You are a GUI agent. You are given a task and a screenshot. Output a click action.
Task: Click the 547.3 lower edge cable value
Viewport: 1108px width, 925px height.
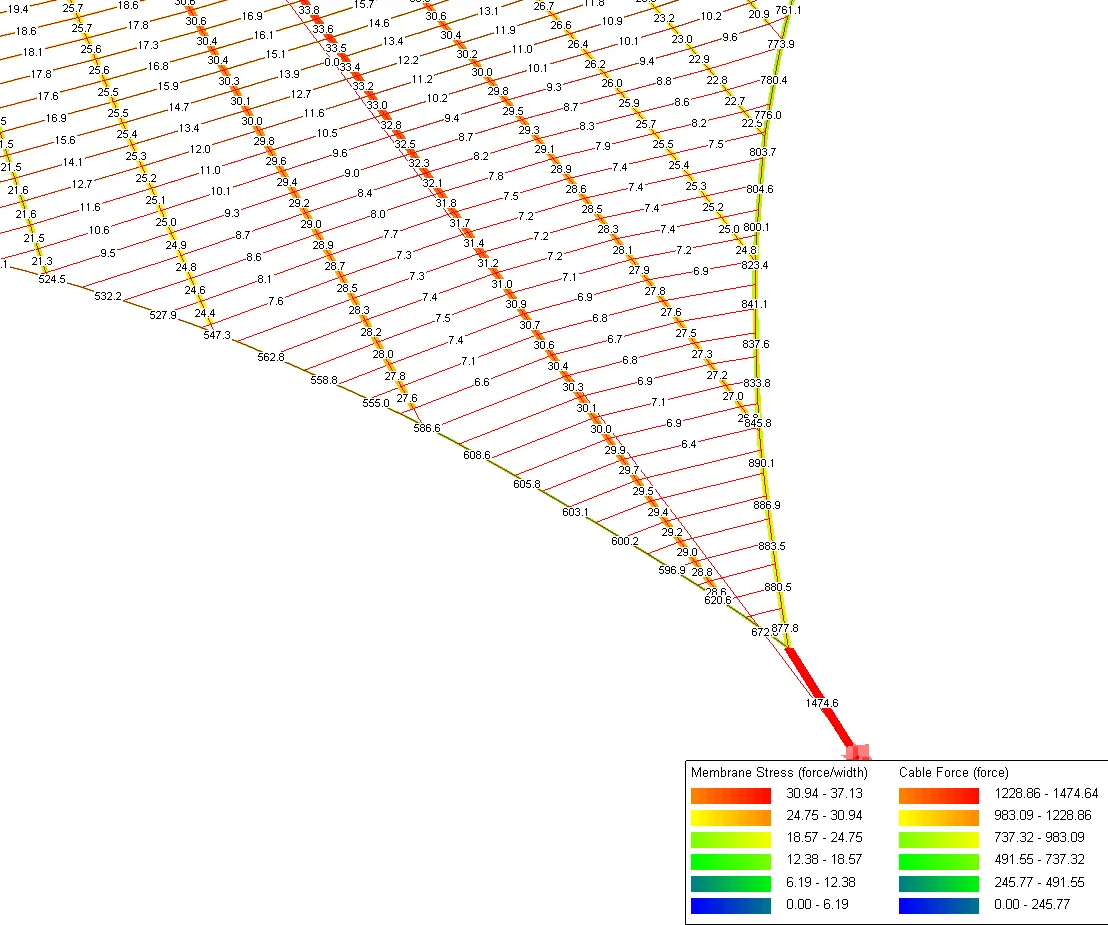pos(217,335)
